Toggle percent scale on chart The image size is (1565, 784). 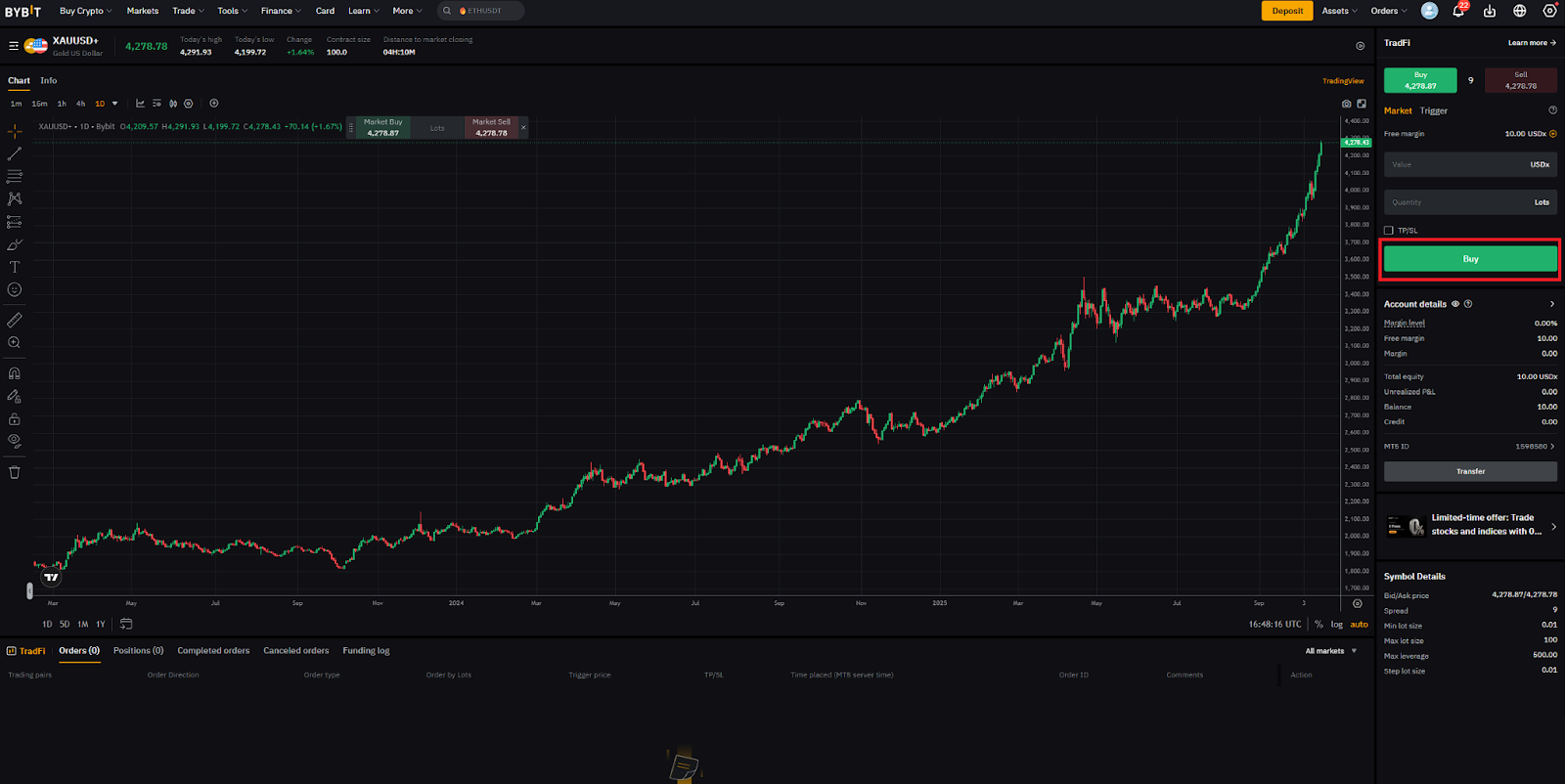click(1319, 625)
